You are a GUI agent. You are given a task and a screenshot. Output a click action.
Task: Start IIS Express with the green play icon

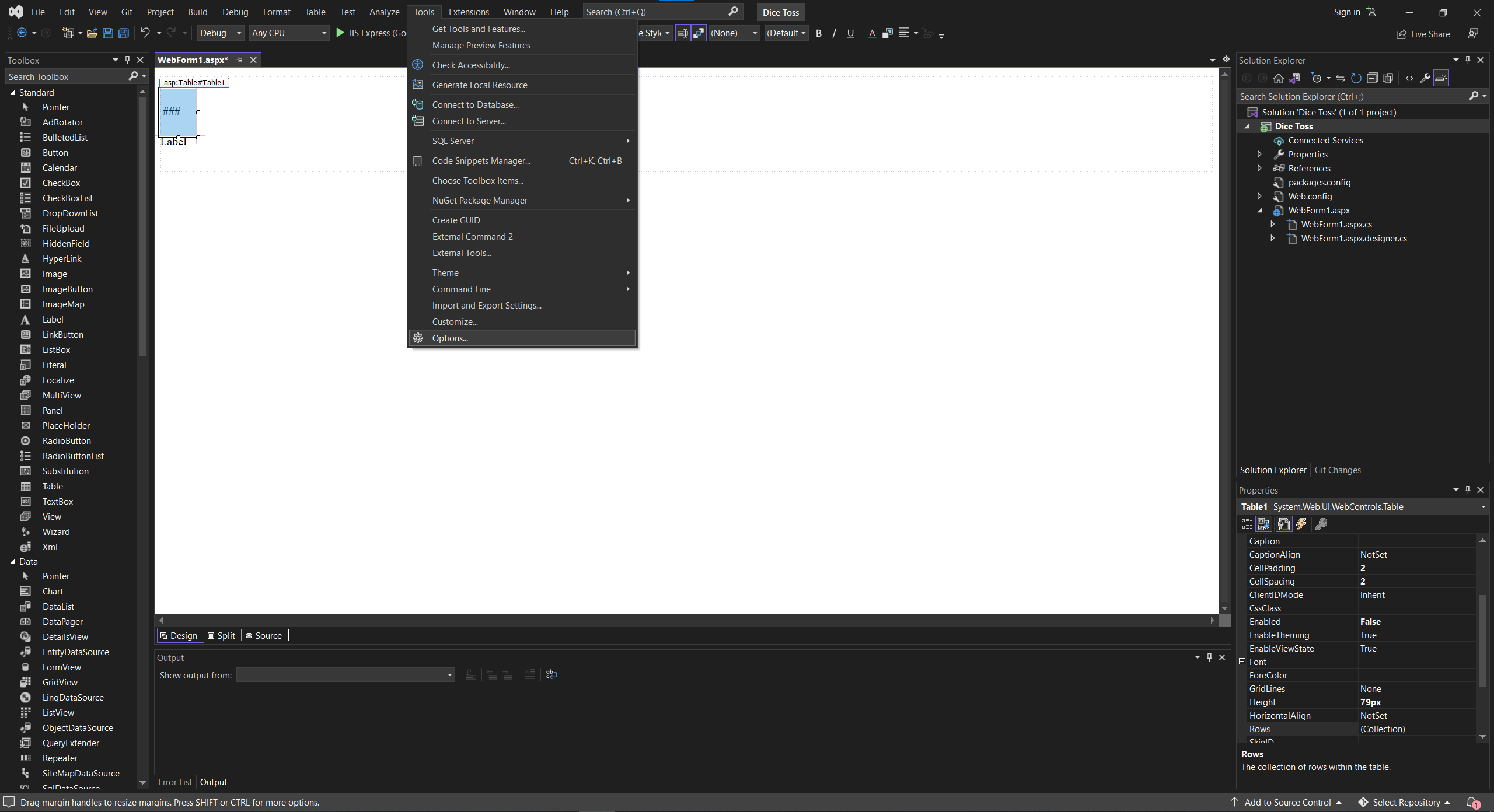[x=340, y=33]
